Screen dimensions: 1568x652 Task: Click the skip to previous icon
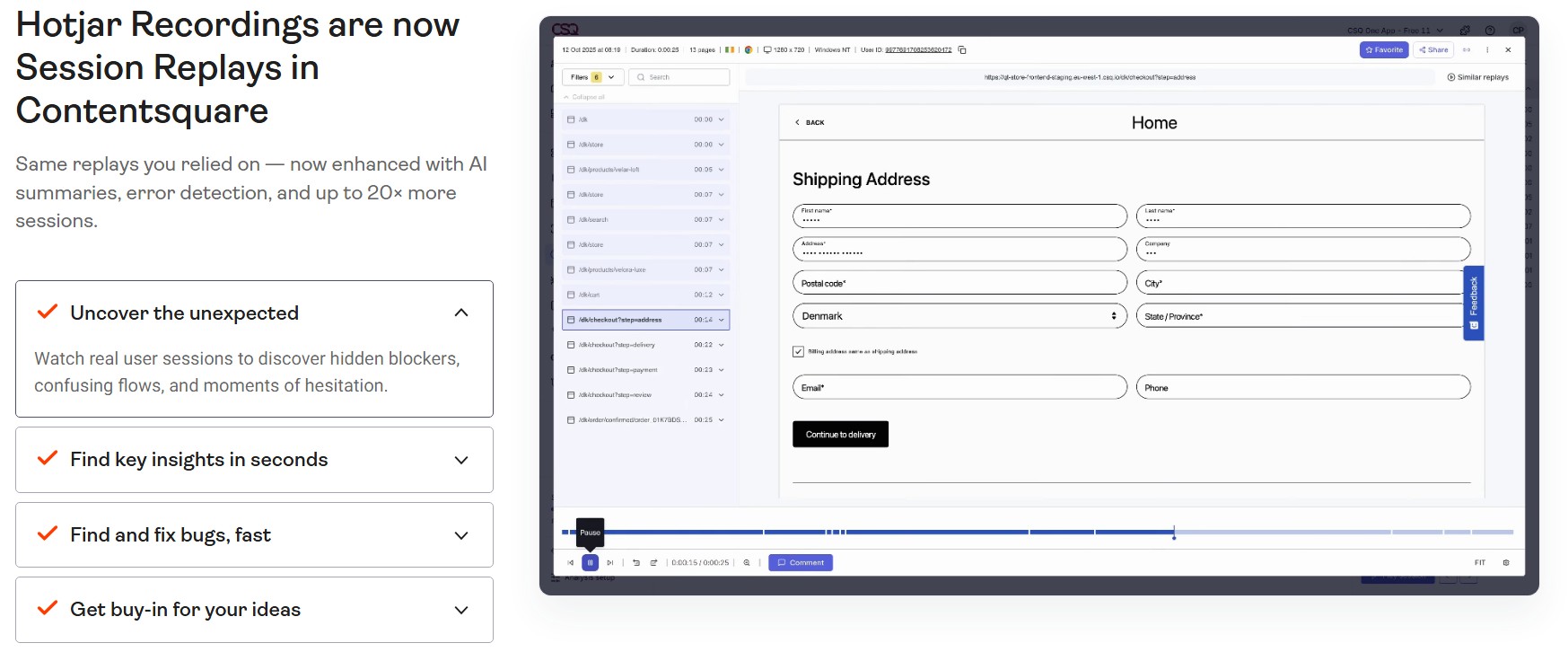tap(570, 563)
